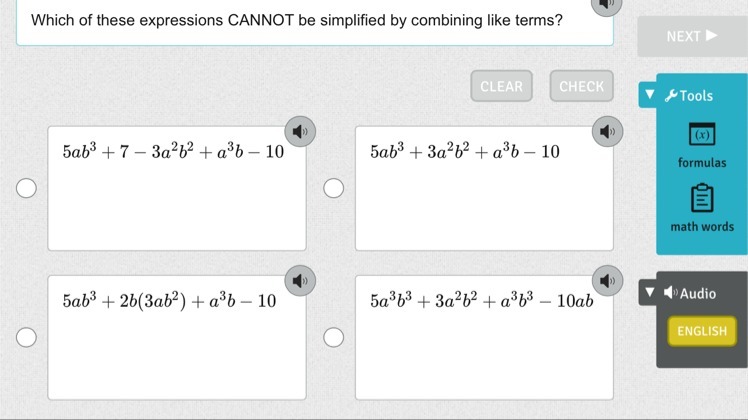Choose the radio button for 5ab³ + 2b(3ab²) answer
Image resolution: width=748 pixels, height=420 pixels.
pyautogui.click(x=27, y=337)
